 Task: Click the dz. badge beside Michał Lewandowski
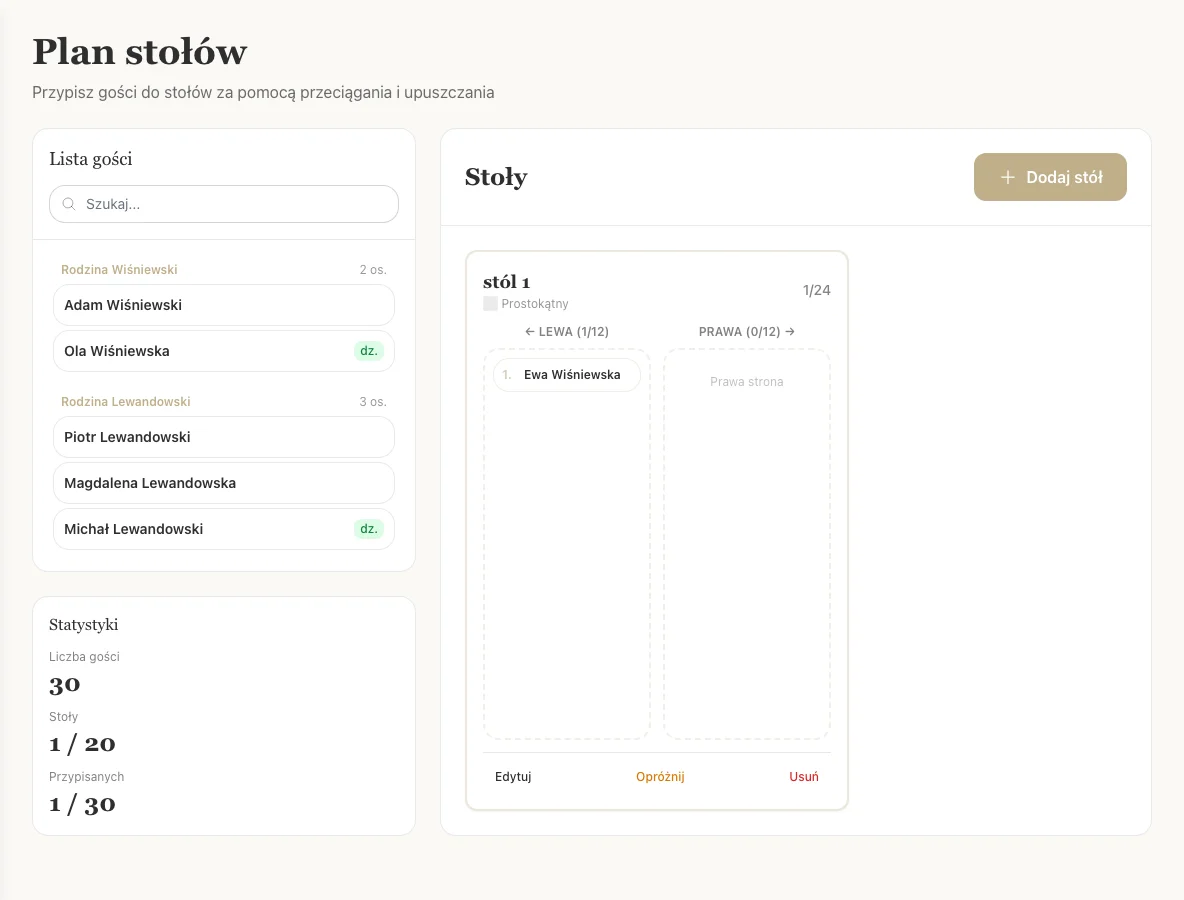click(x=369, y=529)
